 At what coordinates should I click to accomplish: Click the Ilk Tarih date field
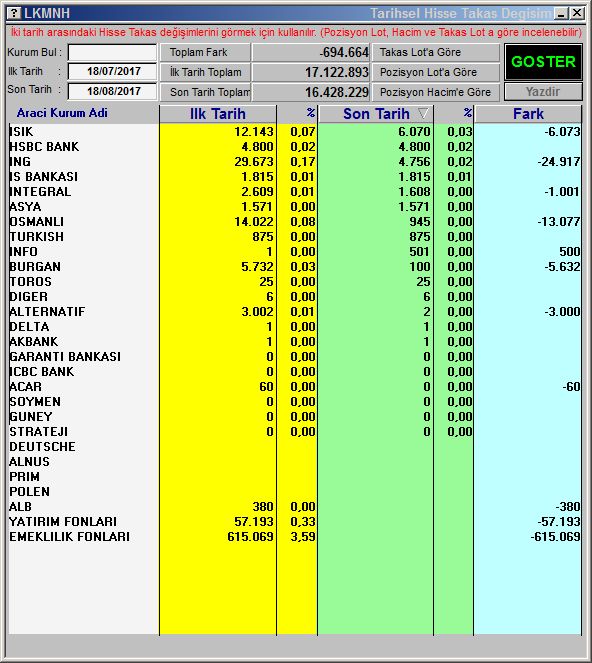(112, 71)
